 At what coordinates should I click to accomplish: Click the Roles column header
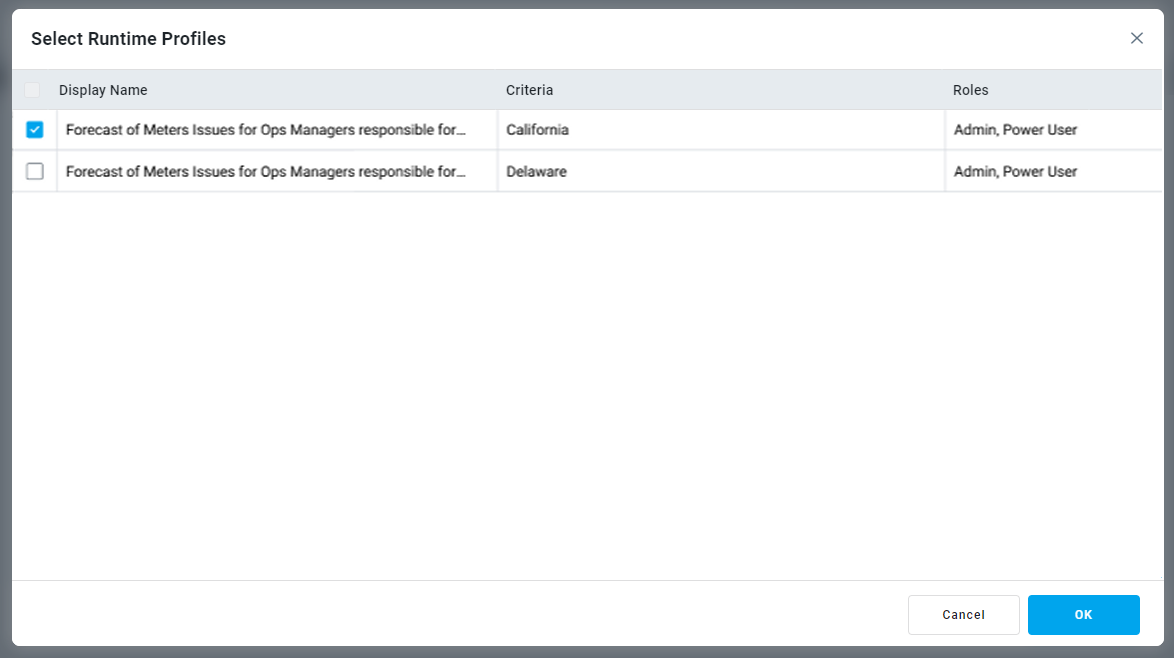(x=970, y=90)
